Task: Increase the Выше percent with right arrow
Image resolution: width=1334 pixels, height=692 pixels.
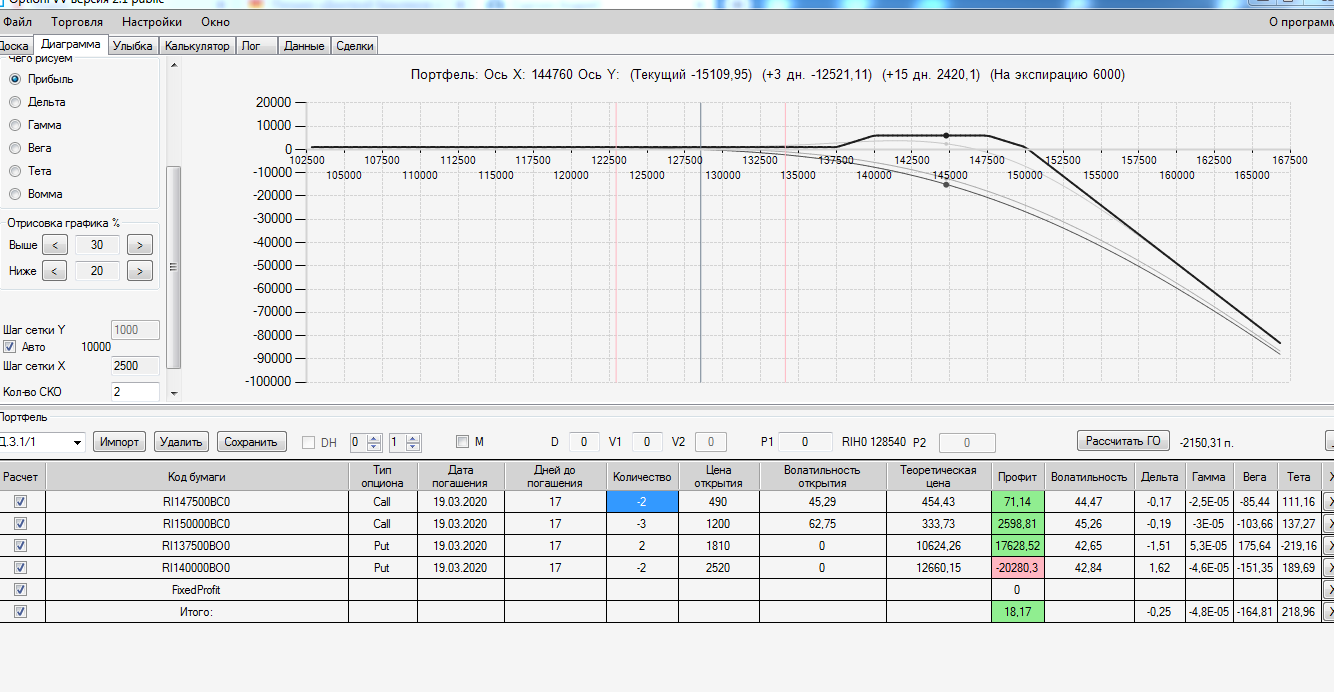Action: (x=140, y=245)
